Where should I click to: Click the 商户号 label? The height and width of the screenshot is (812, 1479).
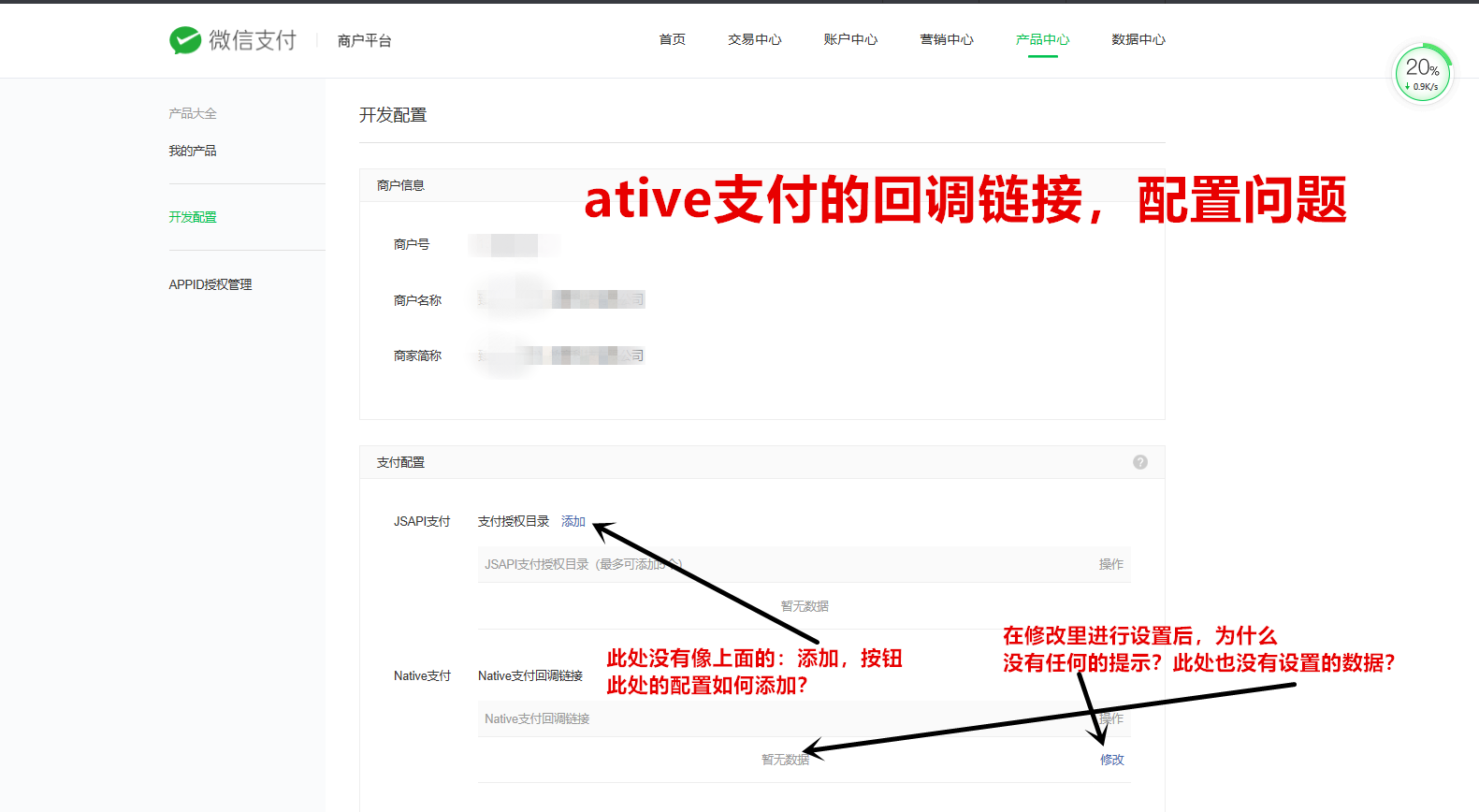[412, 244]
